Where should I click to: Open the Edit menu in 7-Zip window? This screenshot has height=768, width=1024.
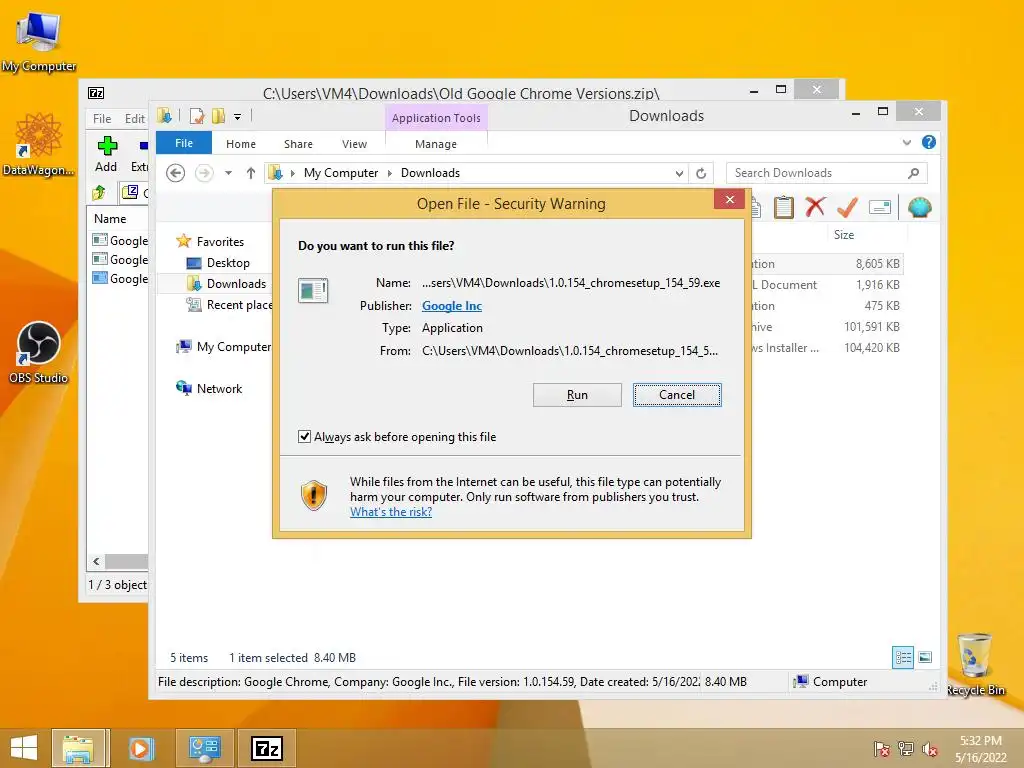(135, 118)
